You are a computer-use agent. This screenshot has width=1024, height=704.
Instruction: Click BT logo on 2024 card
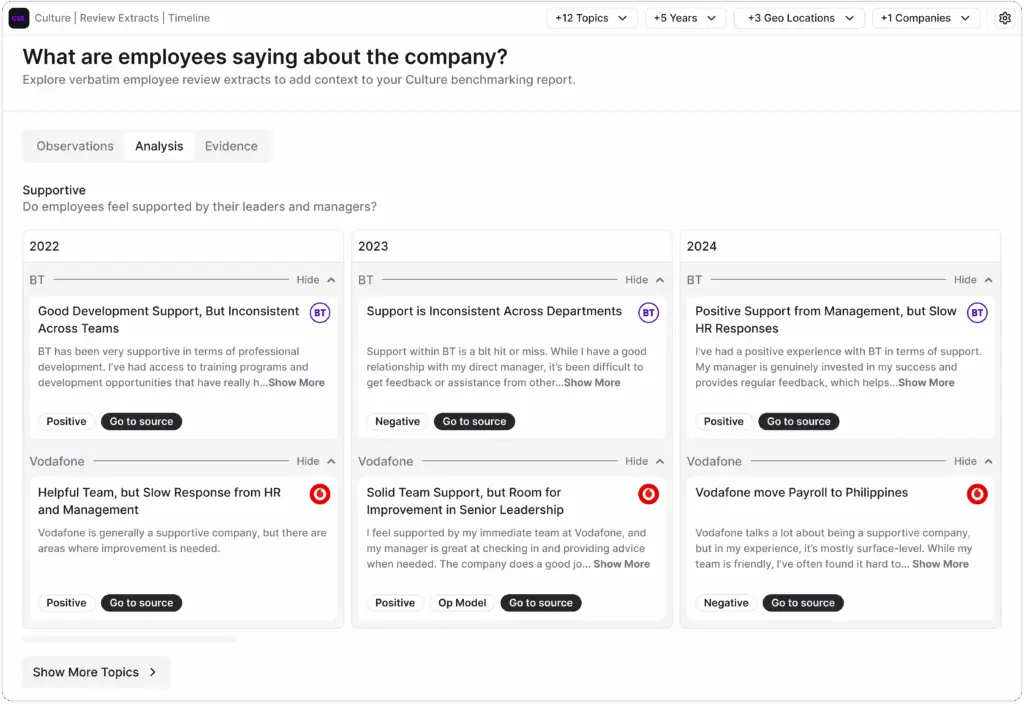pyautogui.click(x=977, y=313)
